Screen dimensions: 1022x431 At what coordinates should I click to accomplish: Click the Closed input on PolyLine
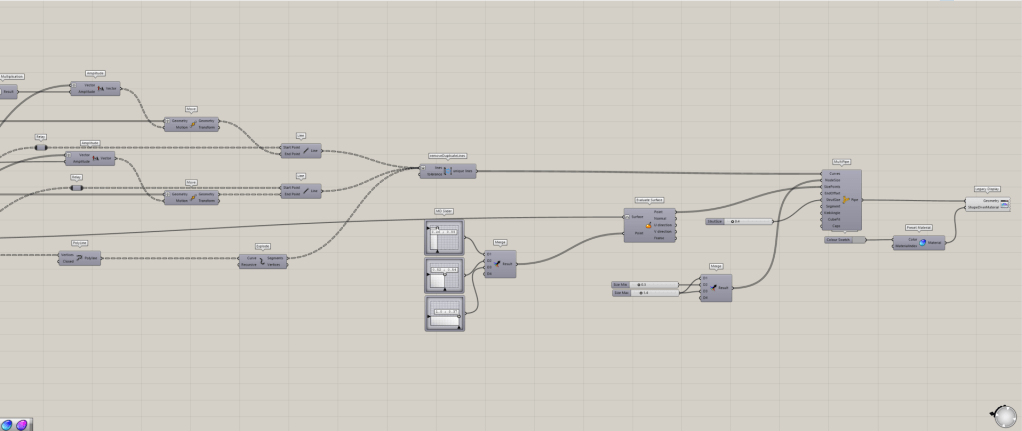click(67, 263)
